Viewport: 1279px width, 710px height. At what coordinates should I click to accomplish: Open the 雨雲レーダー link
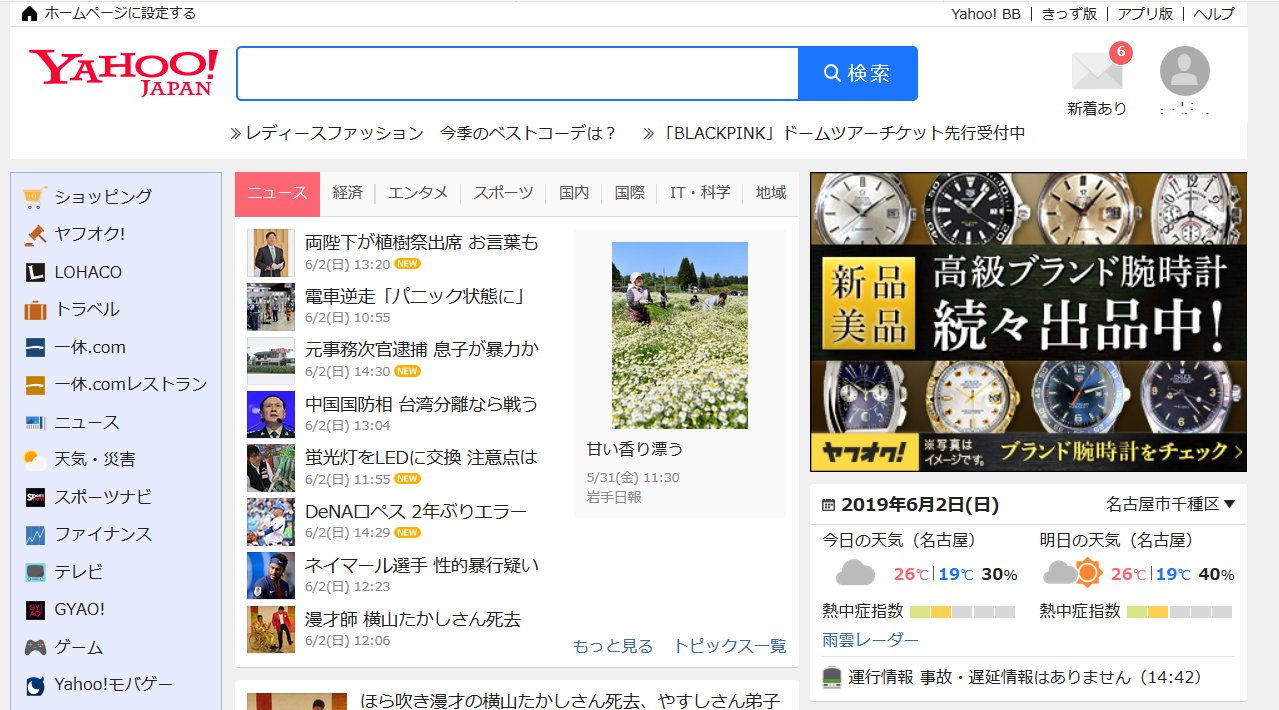coord(870,640)
